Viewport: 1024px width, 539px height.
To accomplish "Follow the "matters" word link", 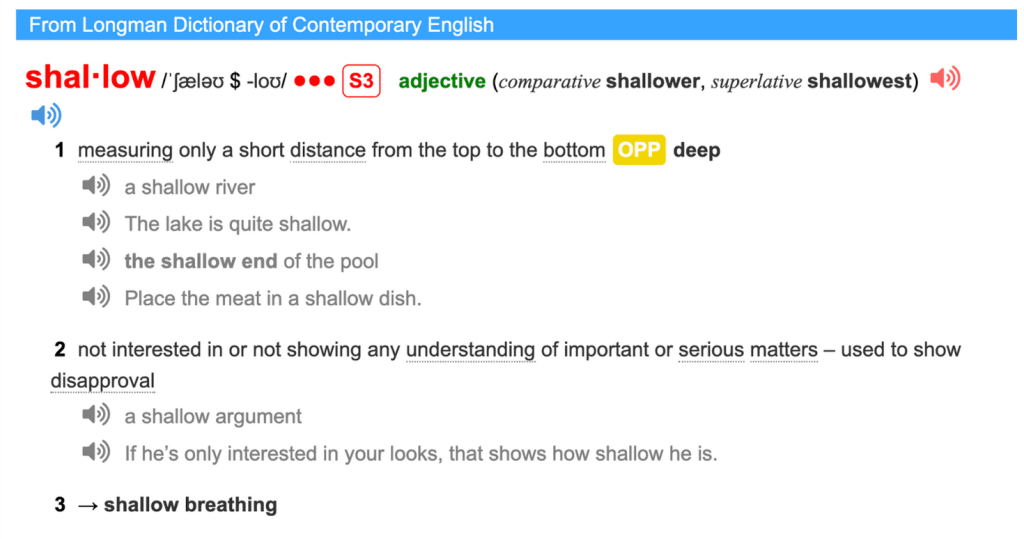I will click(x=783, y=350).
